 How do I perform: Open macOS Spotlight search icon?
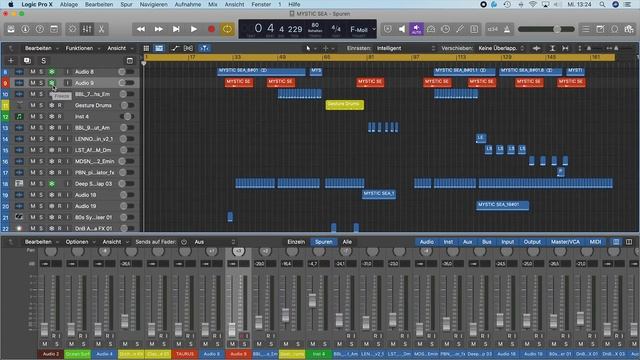click(602, 4)
